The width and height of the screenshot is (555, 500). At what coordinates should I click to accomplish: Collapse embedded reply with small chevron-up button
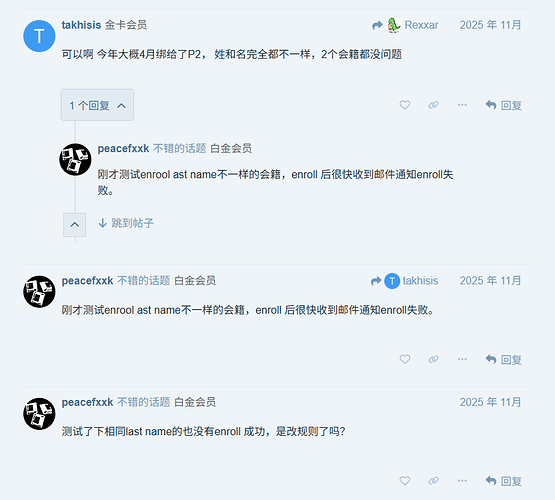tap(74, 225)
